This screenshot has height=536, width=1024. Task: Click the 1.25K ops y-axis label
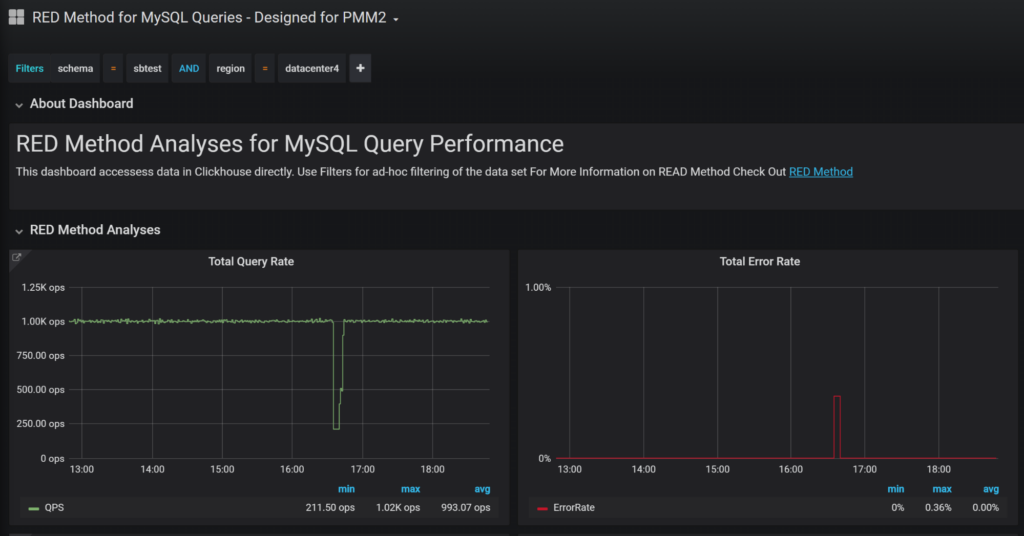pyautogui.click(x=43, y=287)
